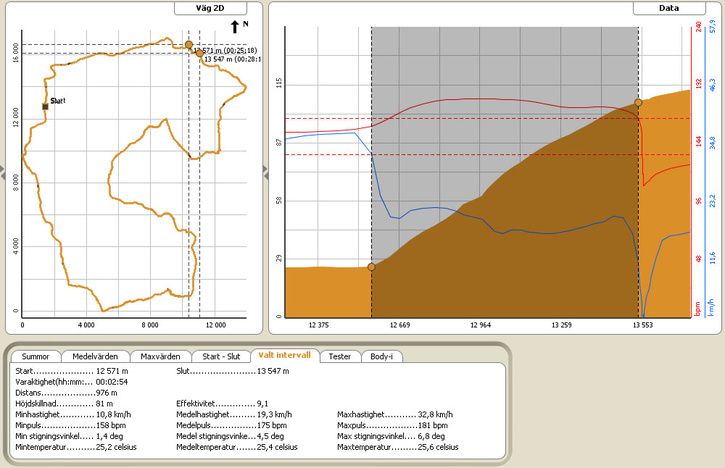Click the Data panel header
The image size is (725, 468).
click(669, 8)
